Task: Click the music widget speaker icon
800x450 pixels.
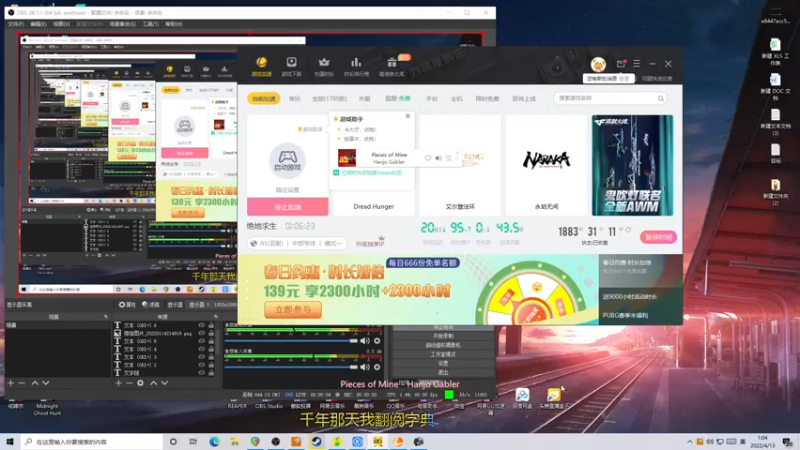Action: pos(438,158)
